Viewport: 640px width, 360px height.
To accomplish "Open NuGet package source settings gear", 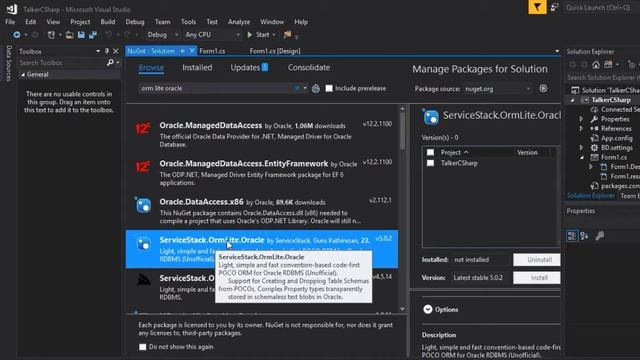I will pos(543,88).
